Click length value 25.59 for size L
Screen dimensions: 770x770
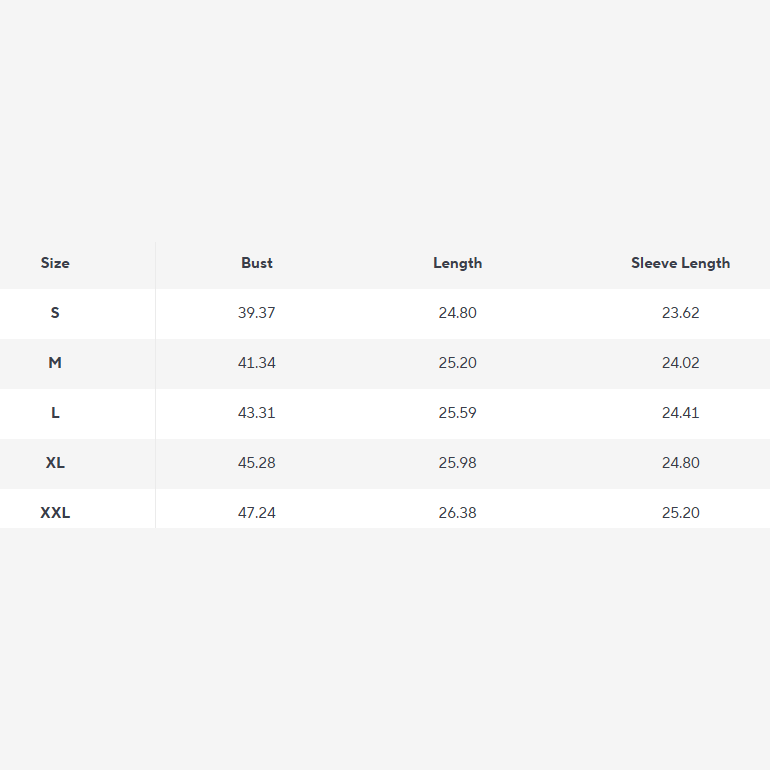457,413
